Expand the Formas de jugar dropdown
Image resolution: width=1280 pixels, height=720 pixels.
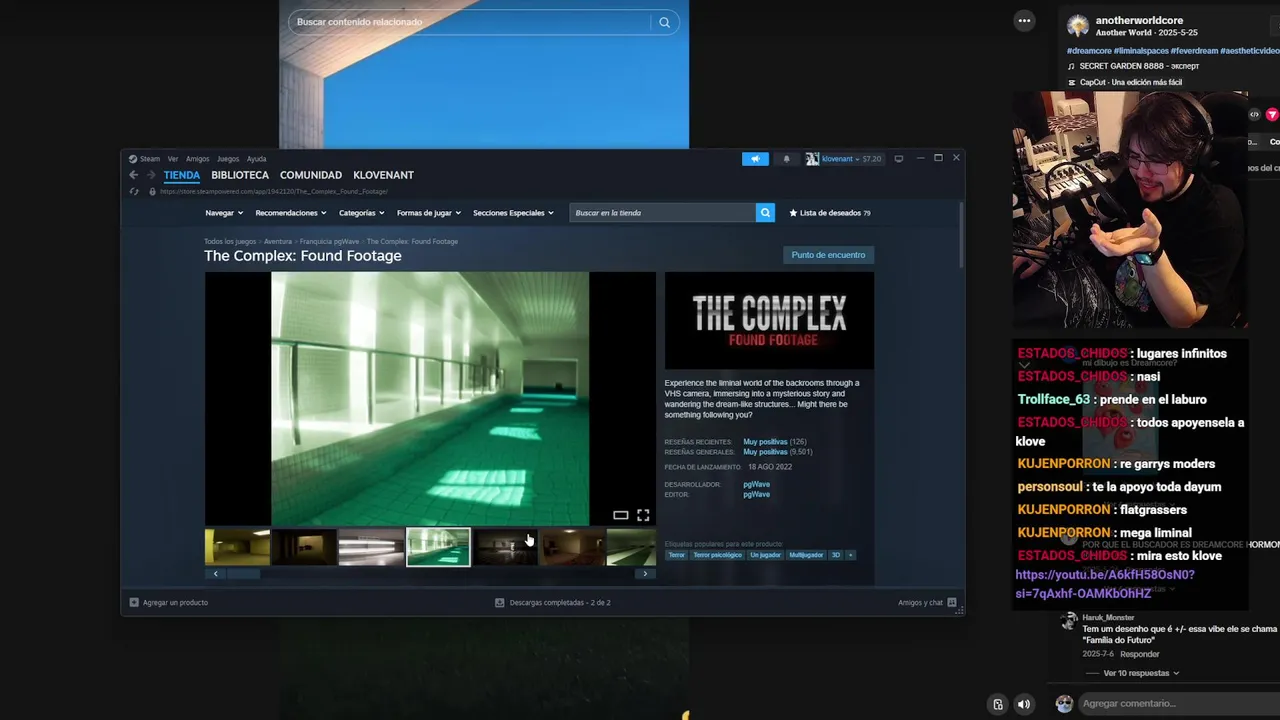tap(429, 213)
